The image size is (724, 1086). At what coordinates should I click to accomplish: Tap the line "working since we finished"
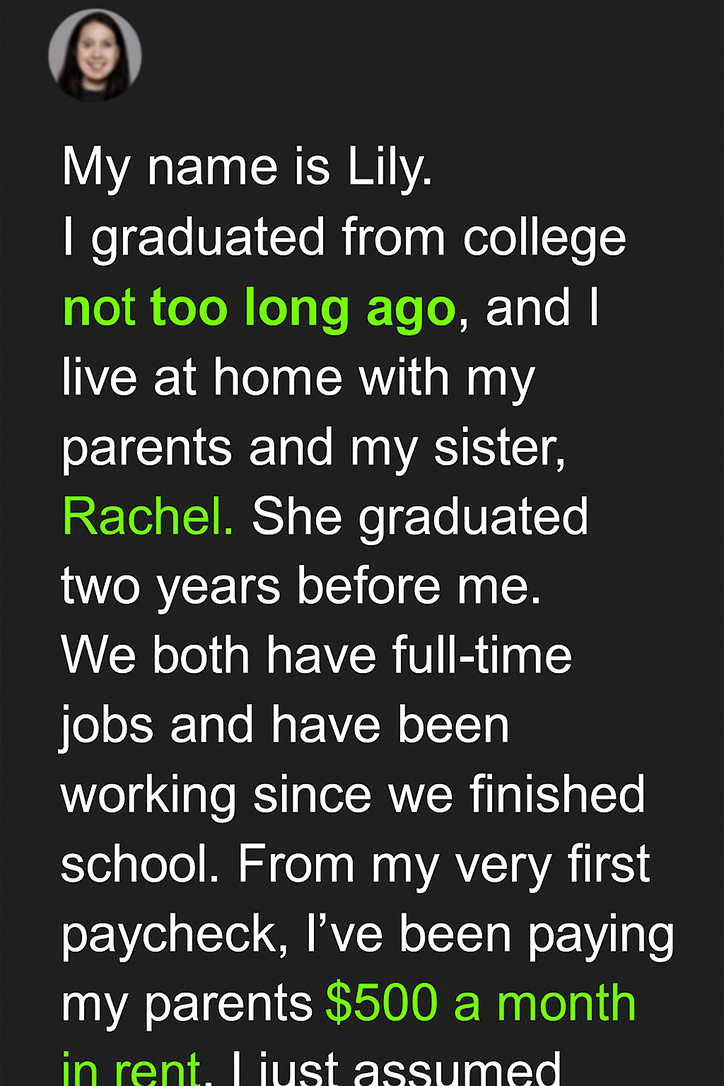click(x=353, y=796)
